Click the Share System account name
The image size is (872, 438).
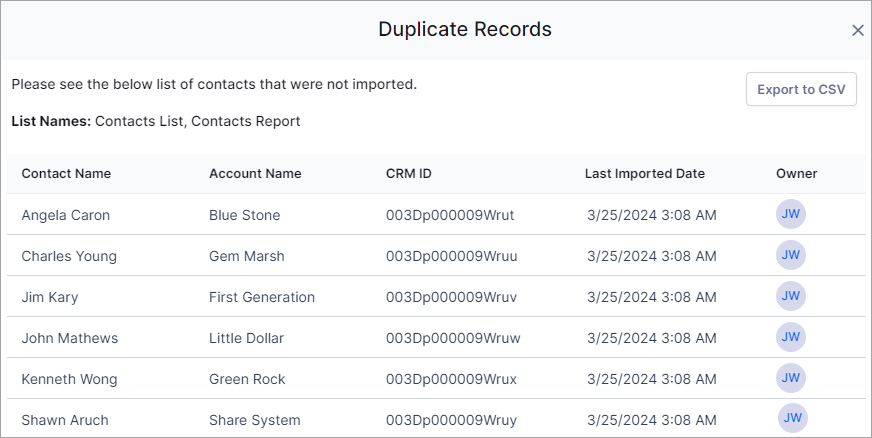point(255,420)
